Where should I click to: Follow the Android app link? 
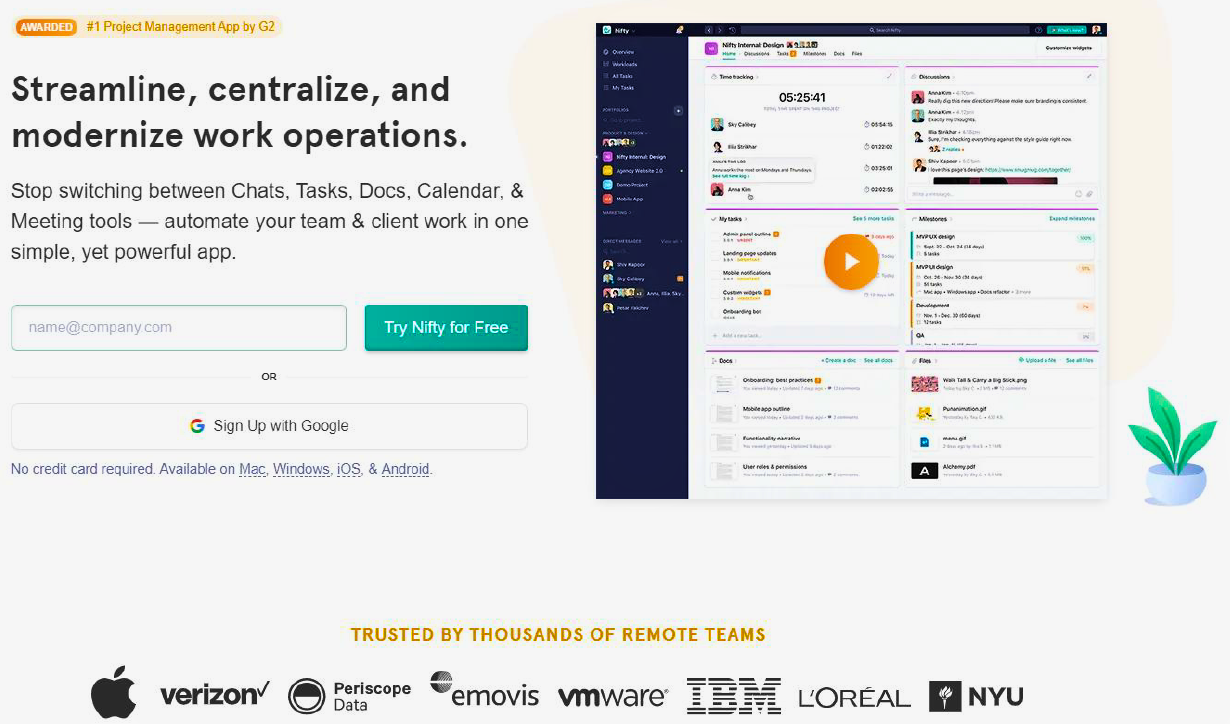[405, 469]
